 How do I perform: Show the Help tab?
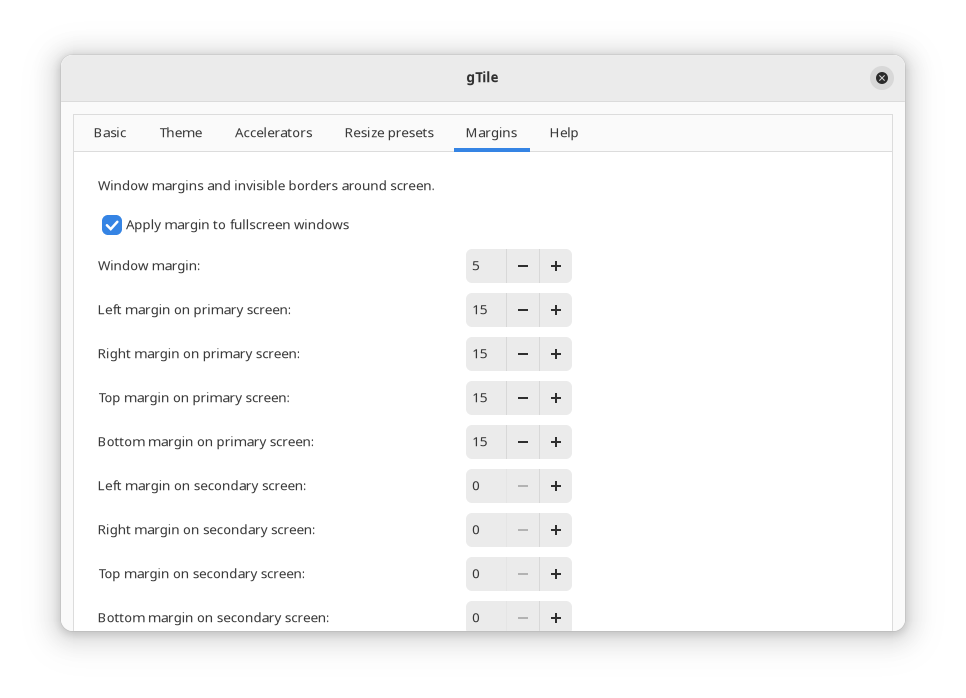point(564,133)
